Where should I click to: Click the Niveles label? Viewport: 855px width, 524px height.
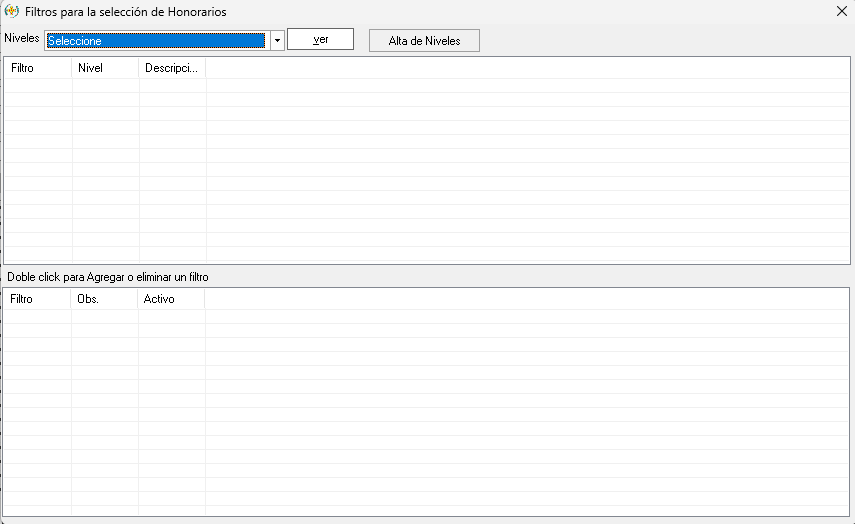[x=22, y=38]
